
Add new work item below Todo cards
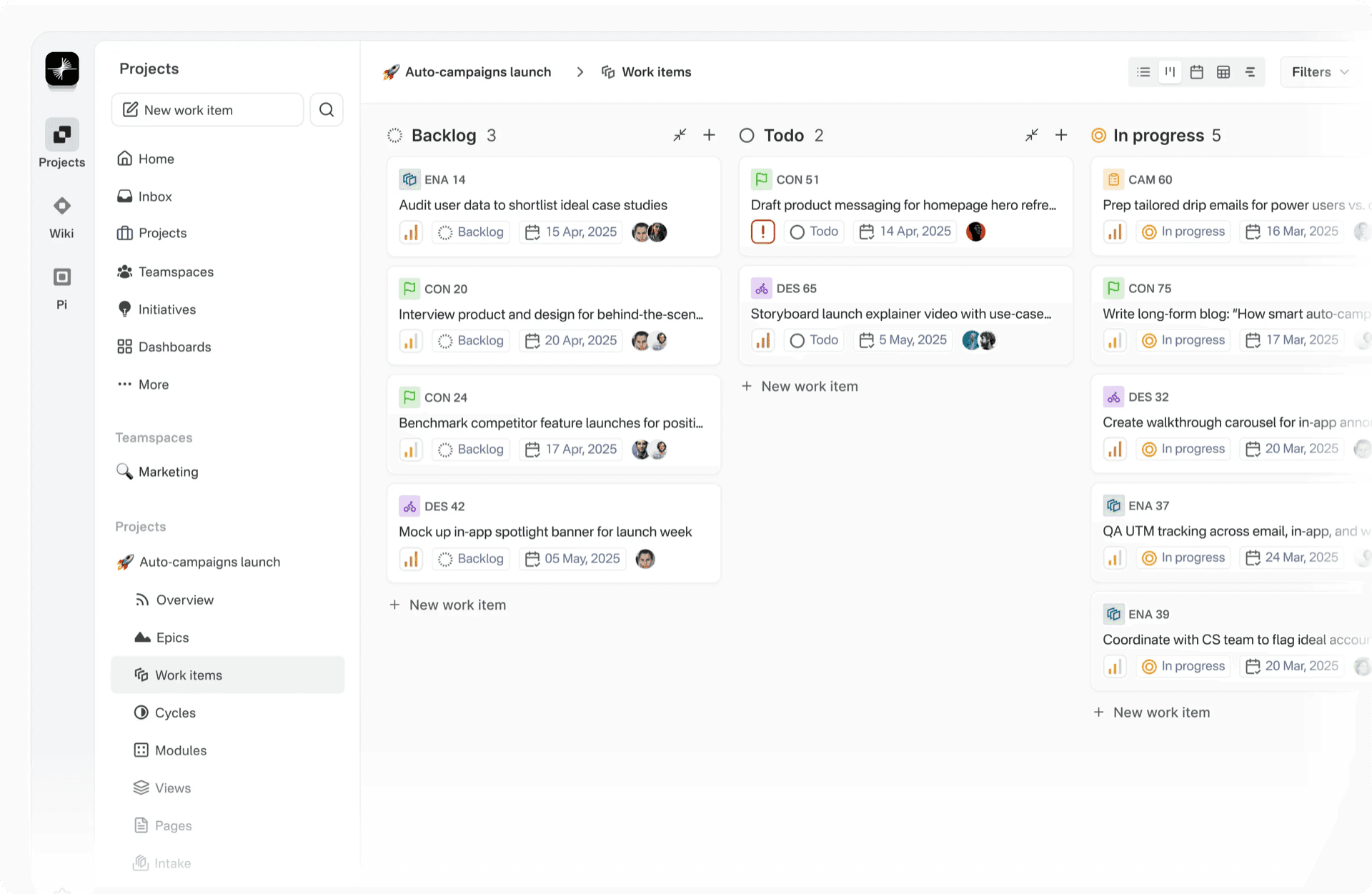(x=800, y=387)
